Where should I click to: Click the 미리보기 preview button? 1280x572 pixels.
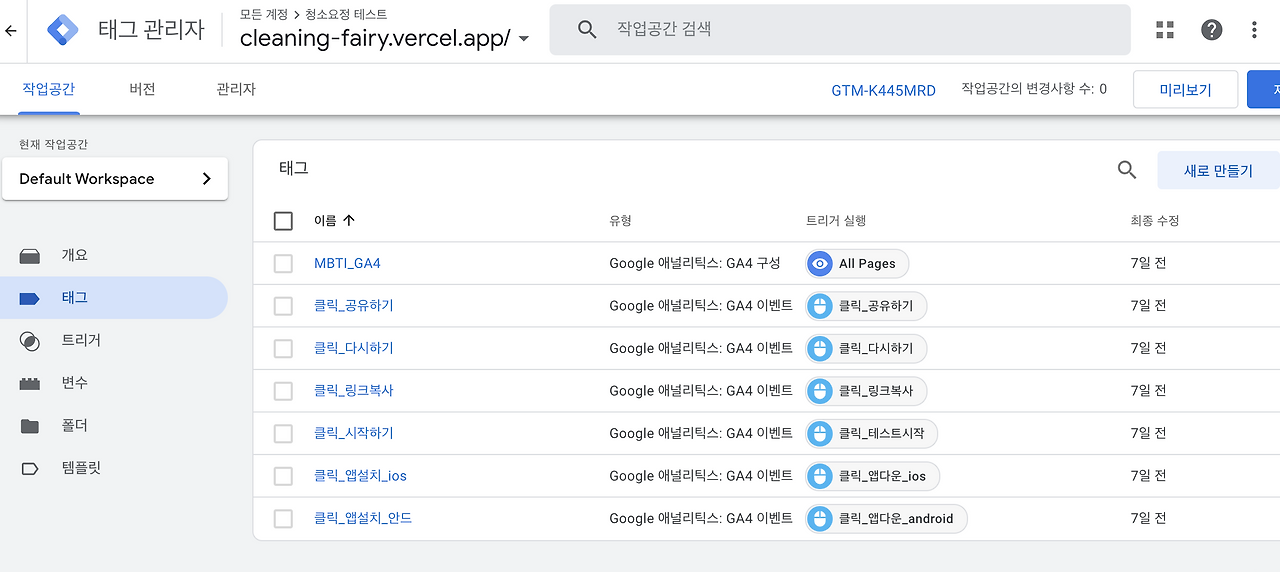1185,90
